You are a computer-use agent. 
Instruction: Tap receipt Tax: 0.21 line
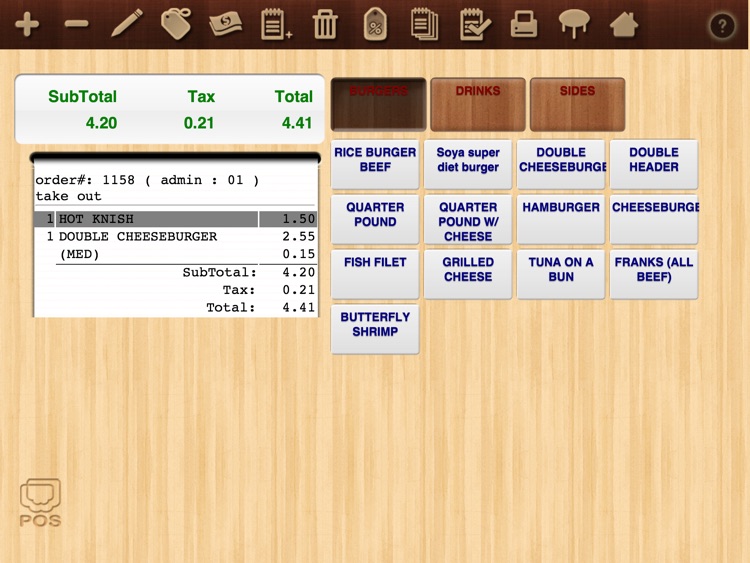tap(268, 289)
